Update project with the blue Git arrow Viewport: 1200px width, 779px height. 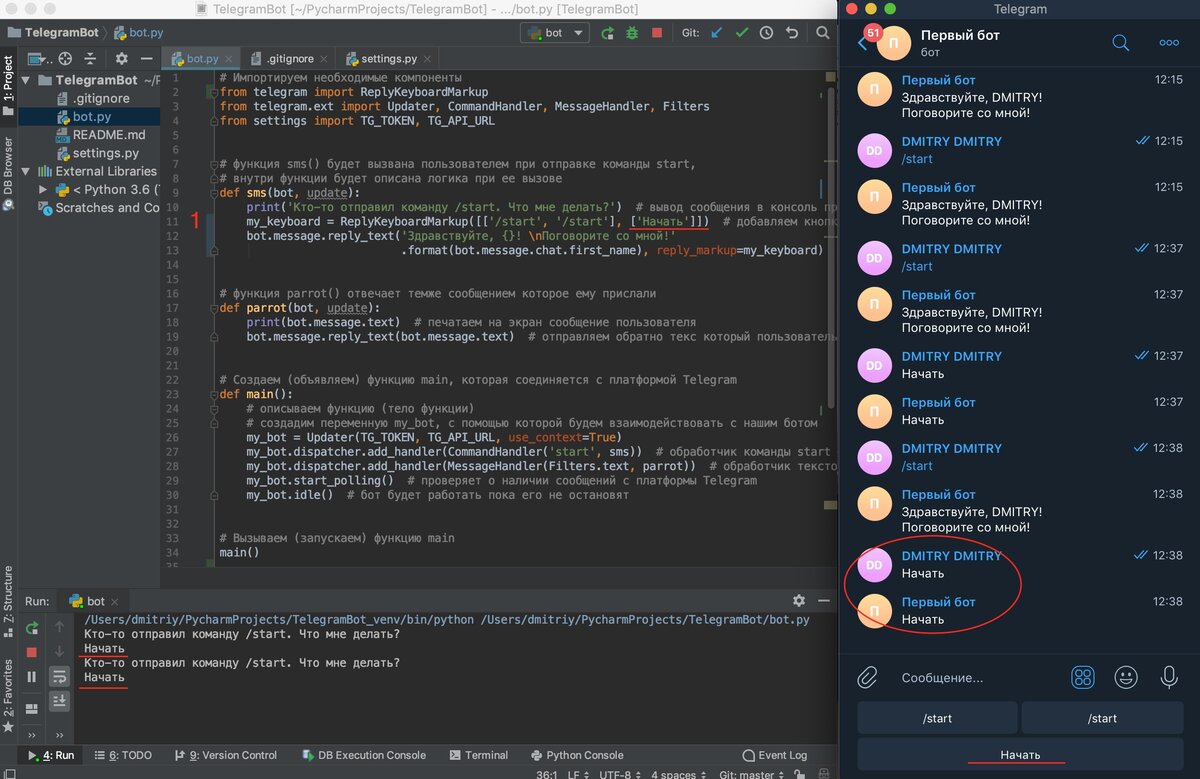pos(716,33)
